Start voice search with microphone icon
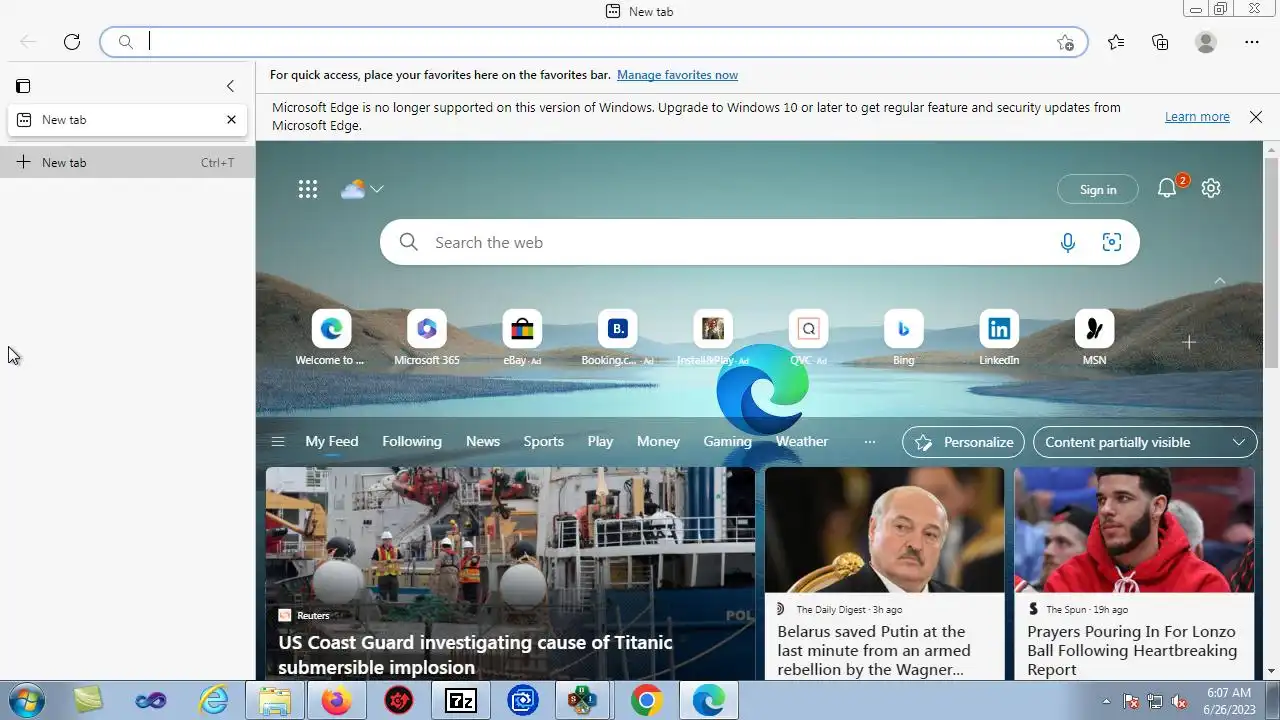This screenshot has height=720, width=1280. point(1068,242)
